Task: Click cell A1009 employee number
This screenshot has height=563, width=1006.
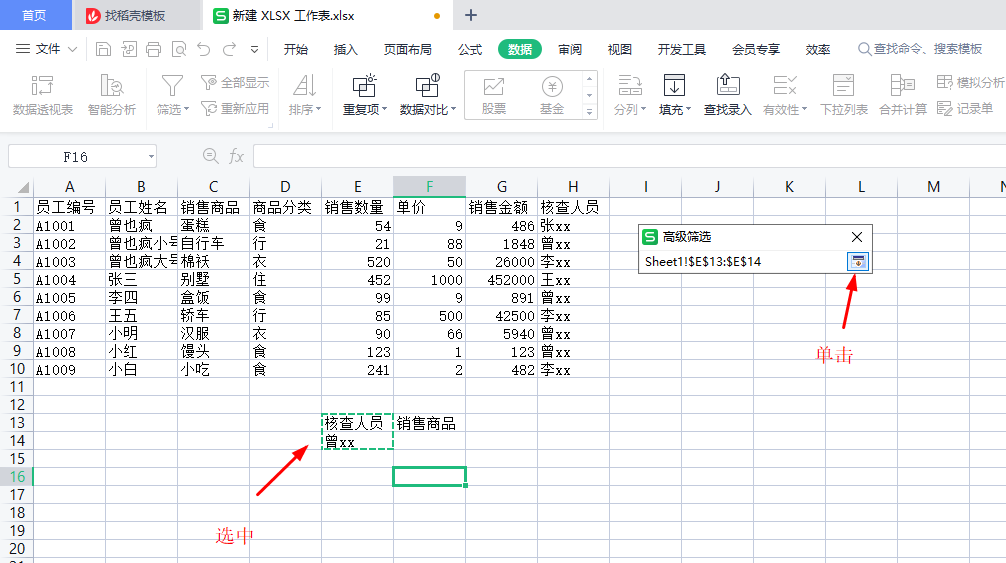Action: click(69, 369)
